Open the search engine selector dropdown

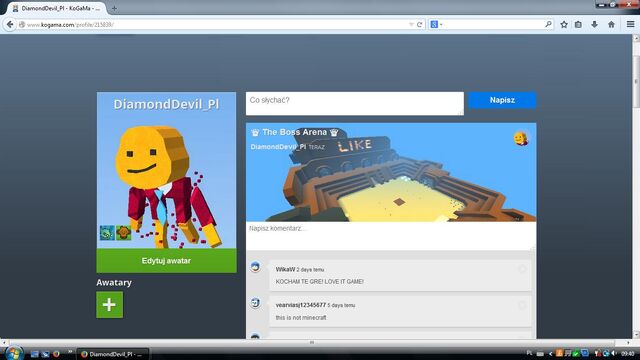pyautogui.click(x=436, y=24)
